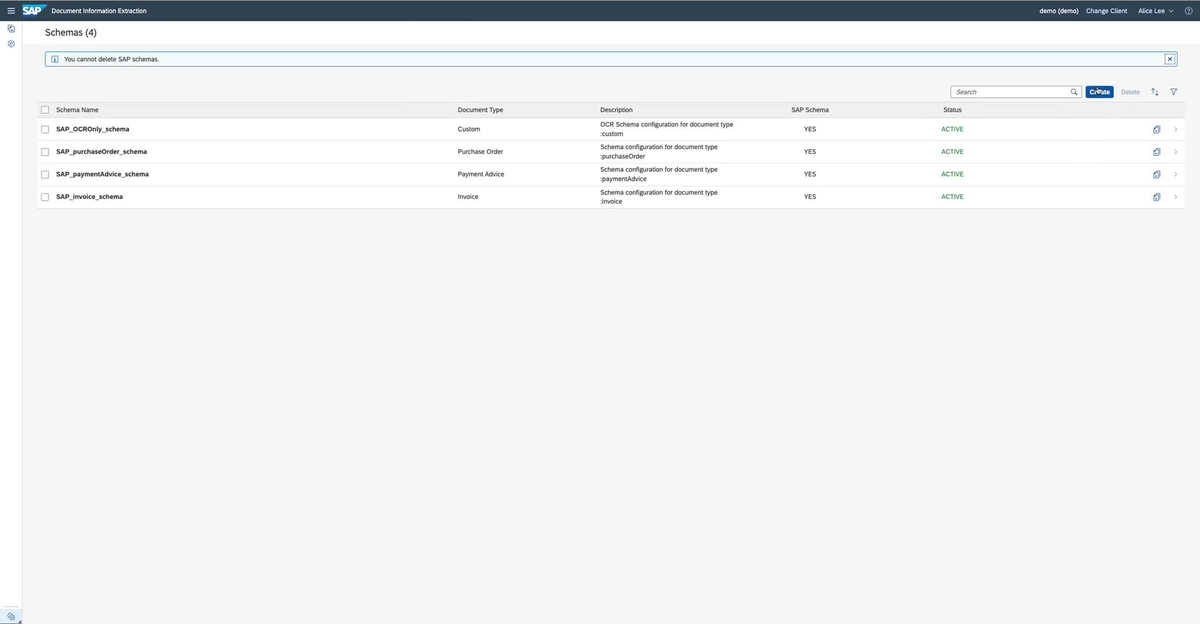Open the Change Client link
The height and width of the screenshot is (624, 1200).
tap(1107, 9)
